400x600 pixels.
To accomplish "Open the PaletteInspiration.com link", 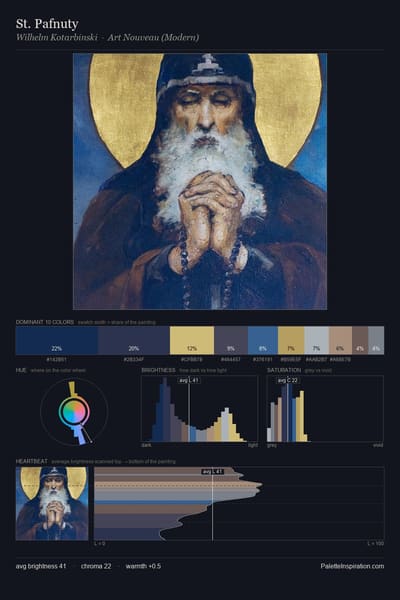I will coord(352,566).
